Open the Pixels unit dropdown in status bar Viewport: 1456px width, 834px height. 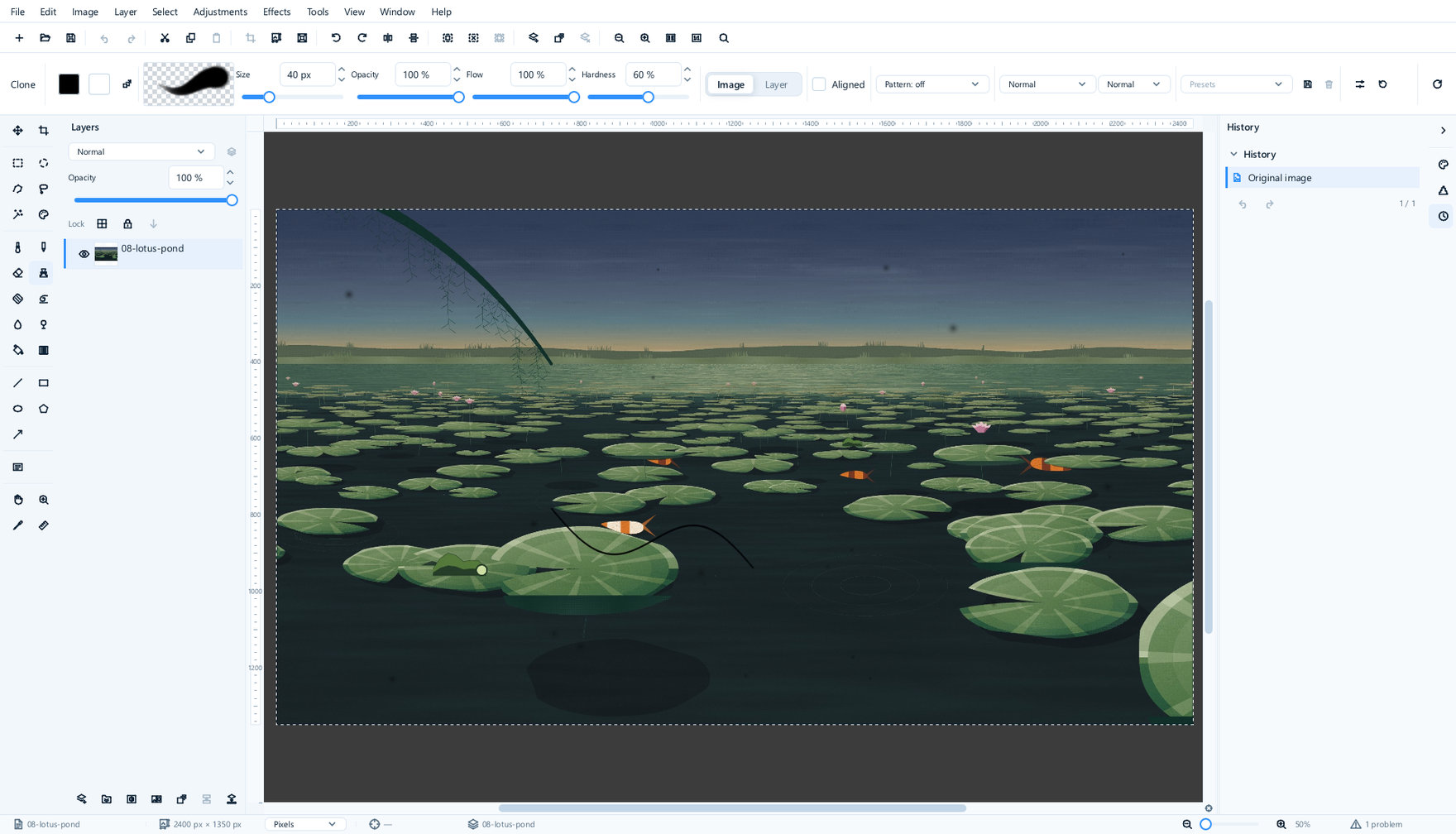pyautogui.click(x=304, y=824)
